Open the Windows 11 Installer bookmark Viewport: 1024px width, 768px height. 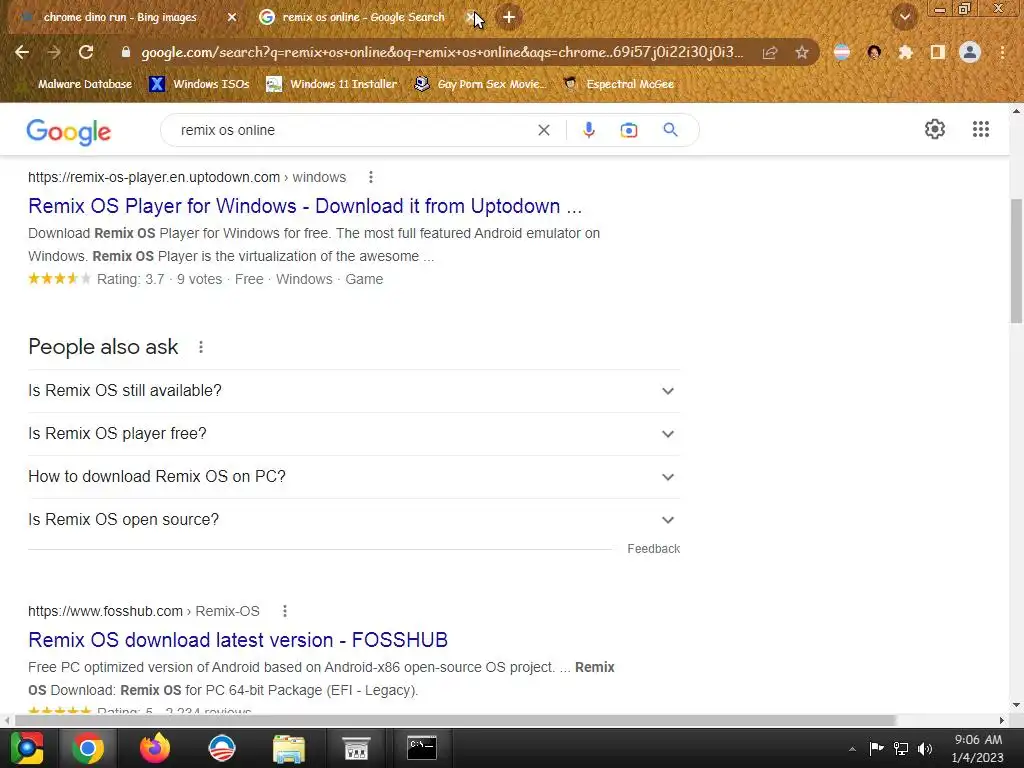pyautogui.click(x=331, y=84)
